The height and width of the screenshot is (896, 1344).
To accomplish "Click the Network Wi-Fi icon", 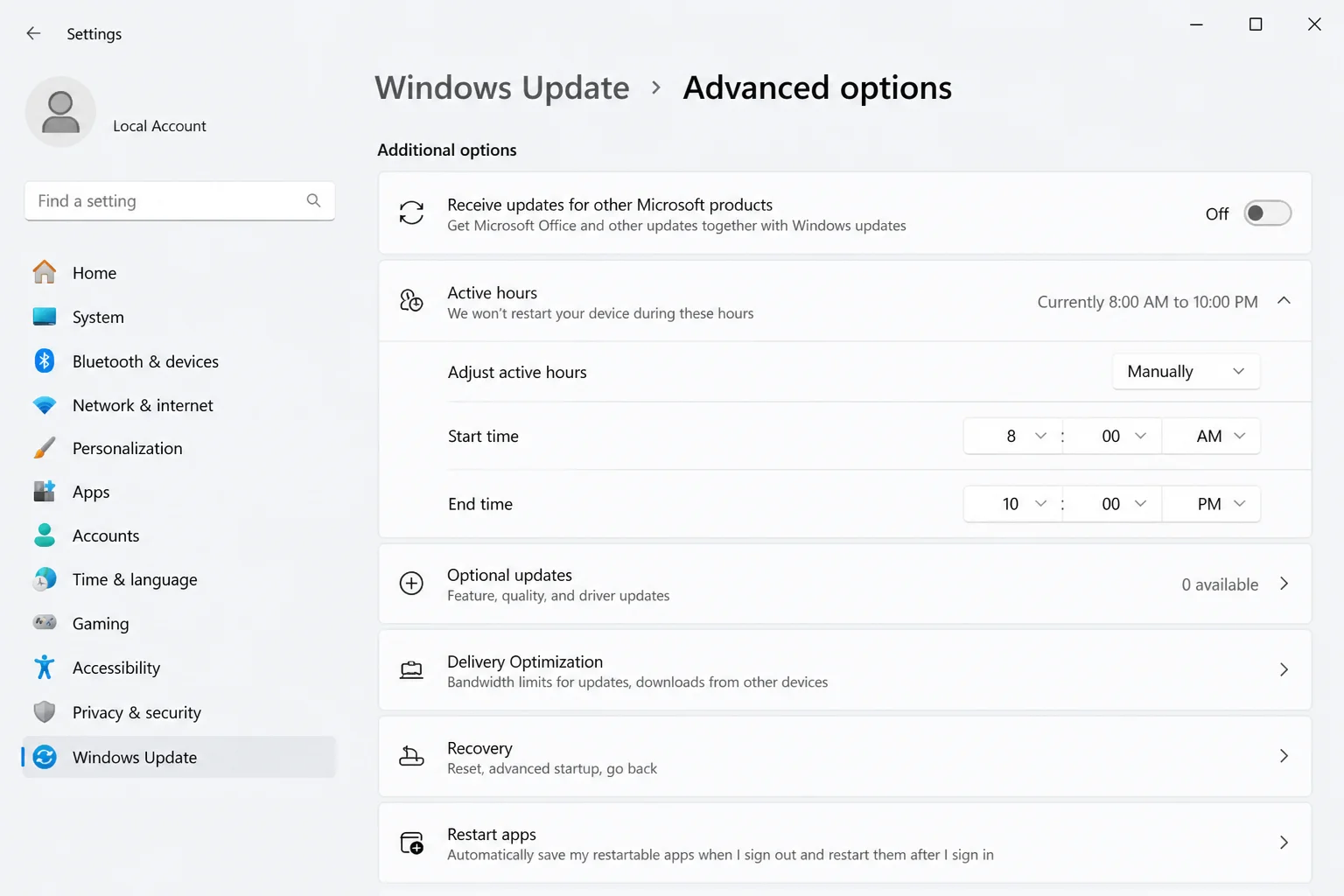I will coord(45,405).
